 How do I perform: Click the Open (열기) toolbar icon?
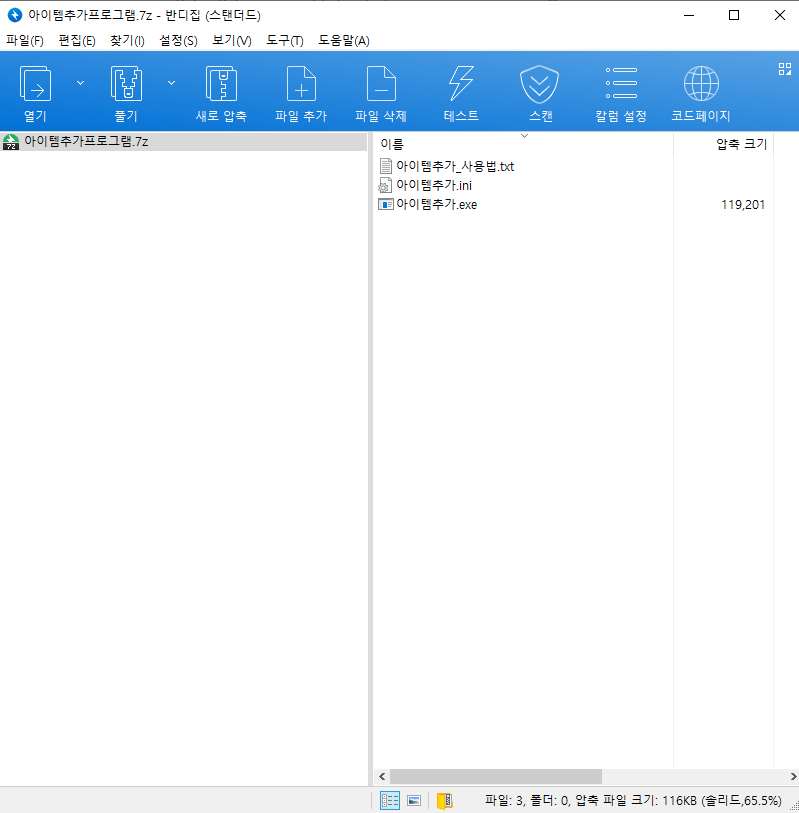35,83
